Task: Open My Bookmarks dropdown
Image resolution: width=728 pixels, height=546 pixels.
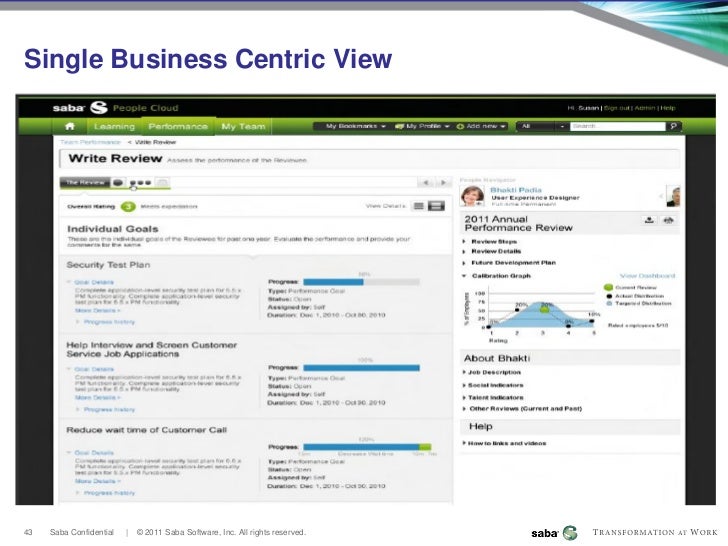Action: (x=355, y=126)
